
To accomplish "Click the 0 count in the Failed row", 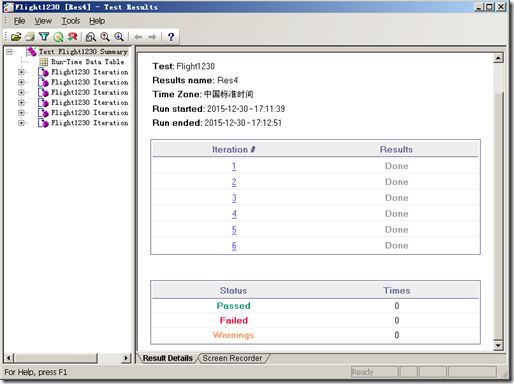I will (397, 321).
